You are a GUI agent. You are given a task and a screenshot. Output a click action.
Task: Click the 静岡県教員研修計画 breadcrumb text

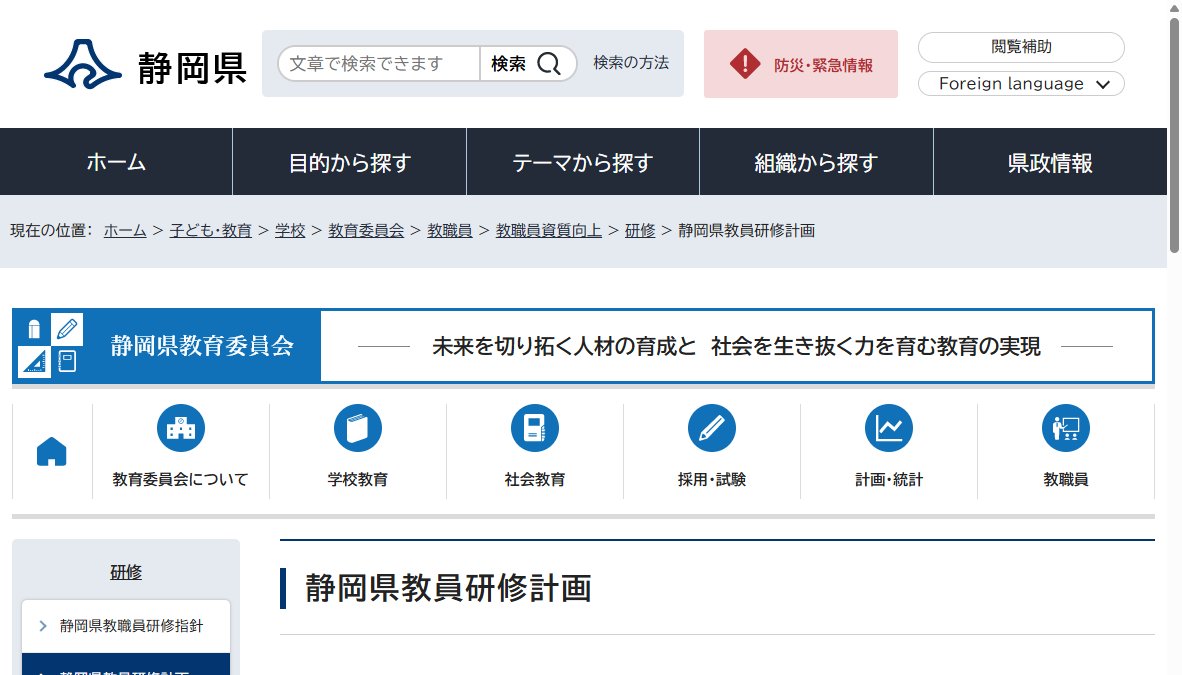pos(746,231)
